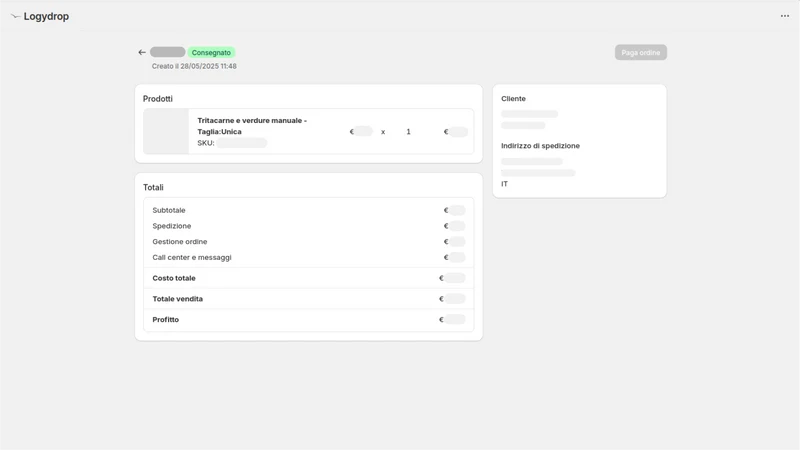Image resolution: width=800 pixels, height=450 pixels.
Task: Click the Totale vendita euro amount
Action: tap(452, 299)
